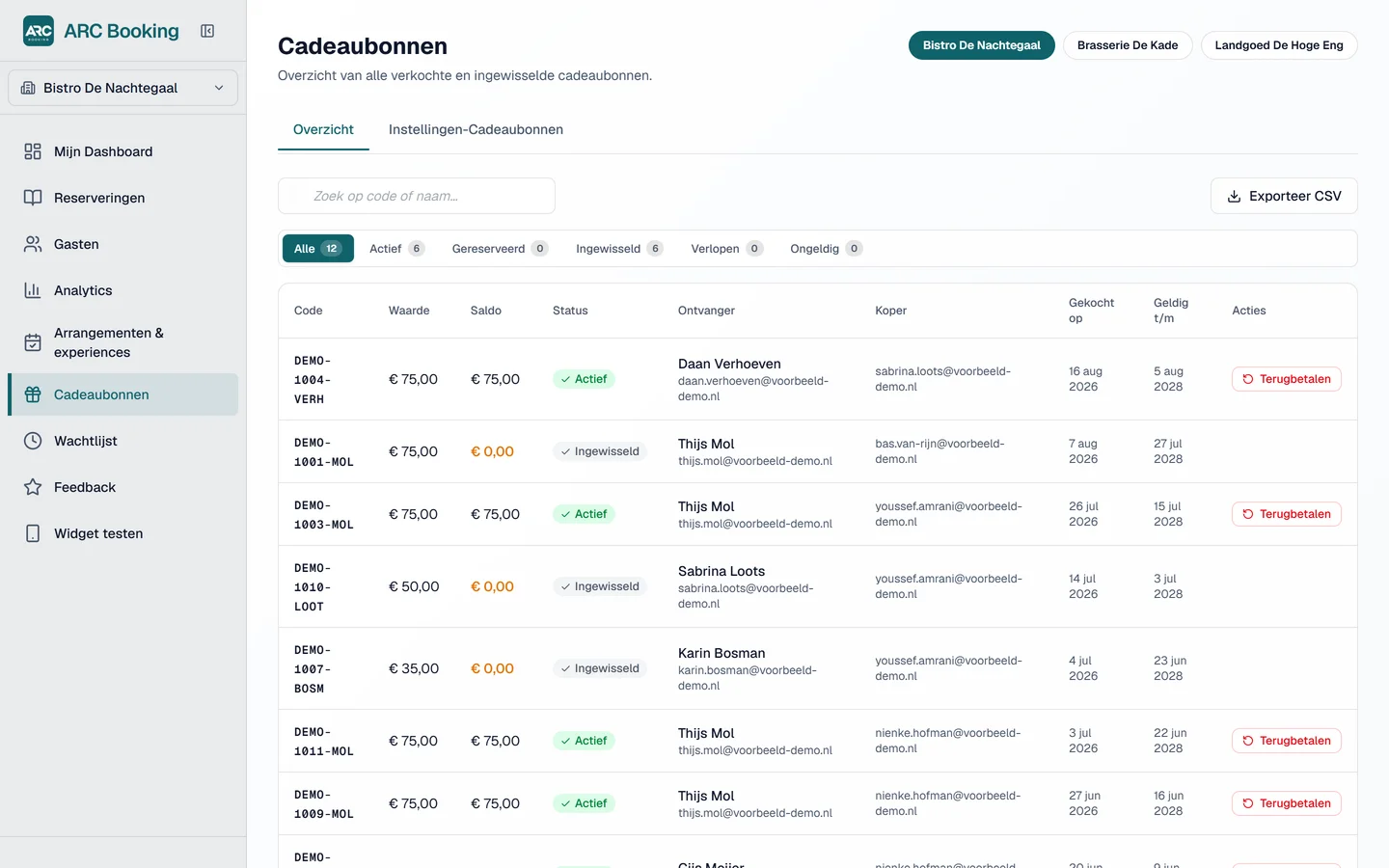Click the Arrangementen calendar icon
The width and height of the screenshot is (1389, 868).
tap(33, 342)
